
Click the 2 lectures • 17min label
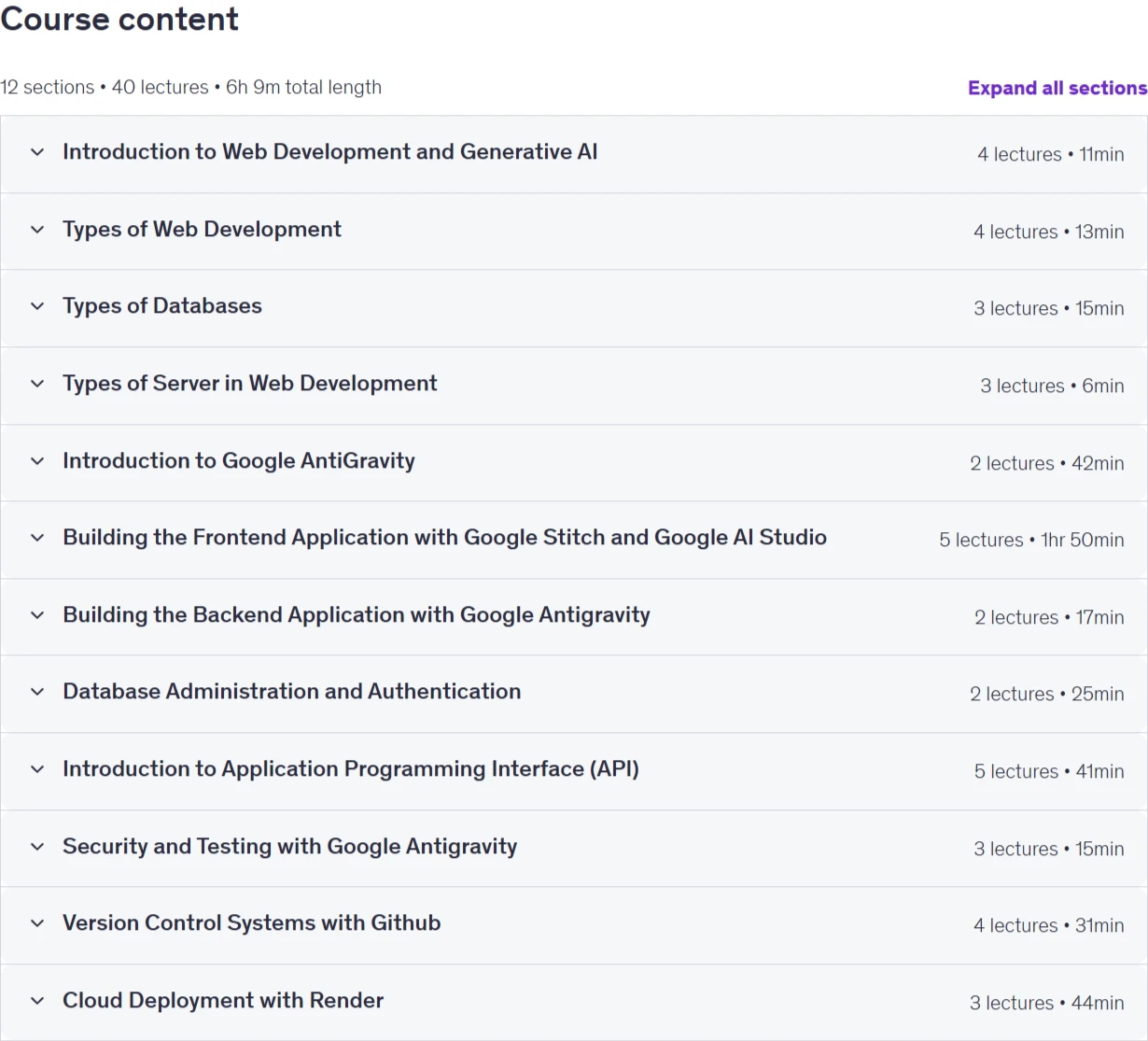(1049, 617)
